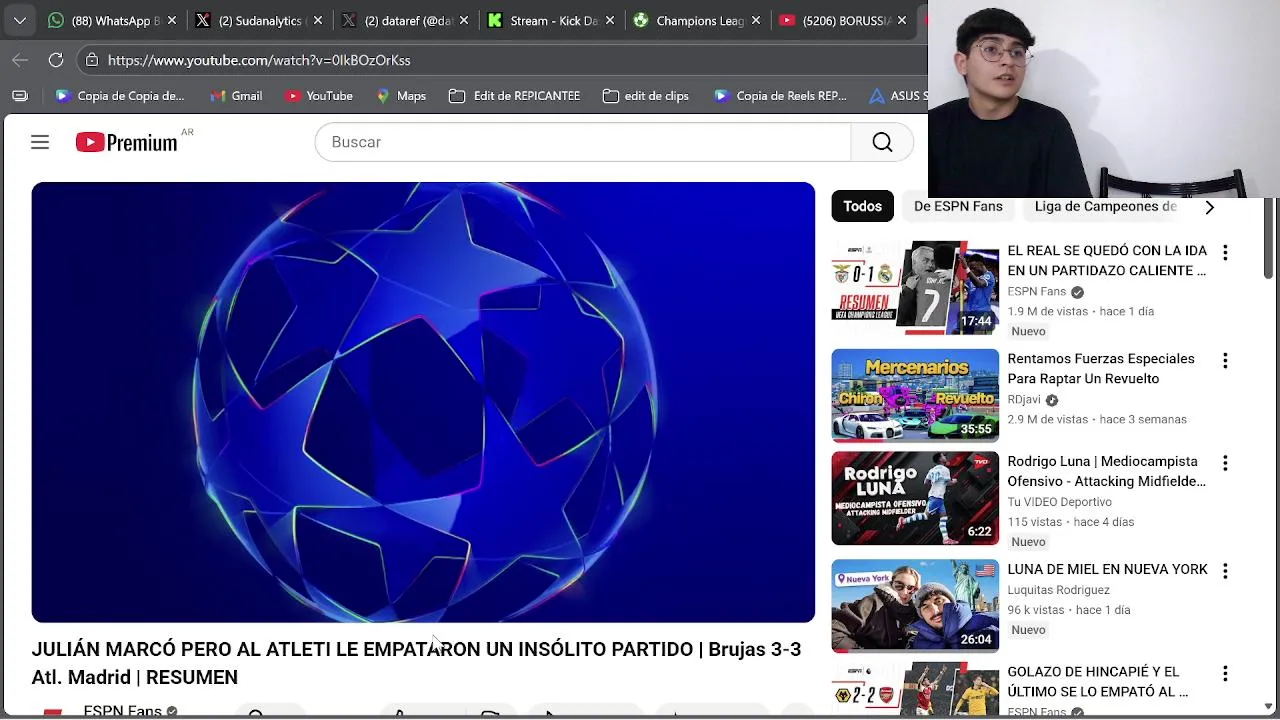Switch to the Stream - Kick tab
The image size is (1280, 720).
pyautogui.click(x=543, y=20)
